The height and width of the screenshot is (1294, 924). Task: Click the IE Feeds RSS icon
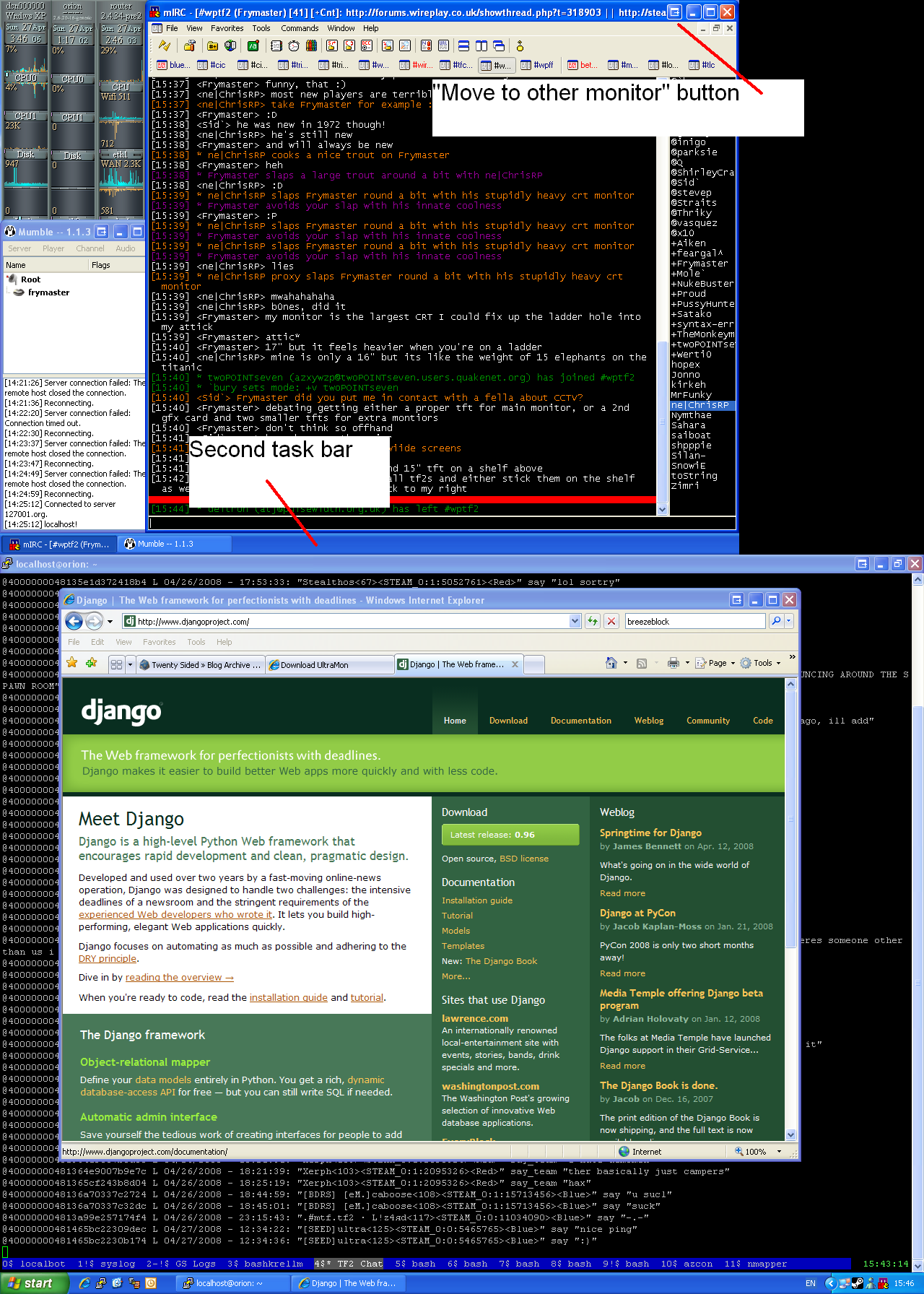coord(642,663)
